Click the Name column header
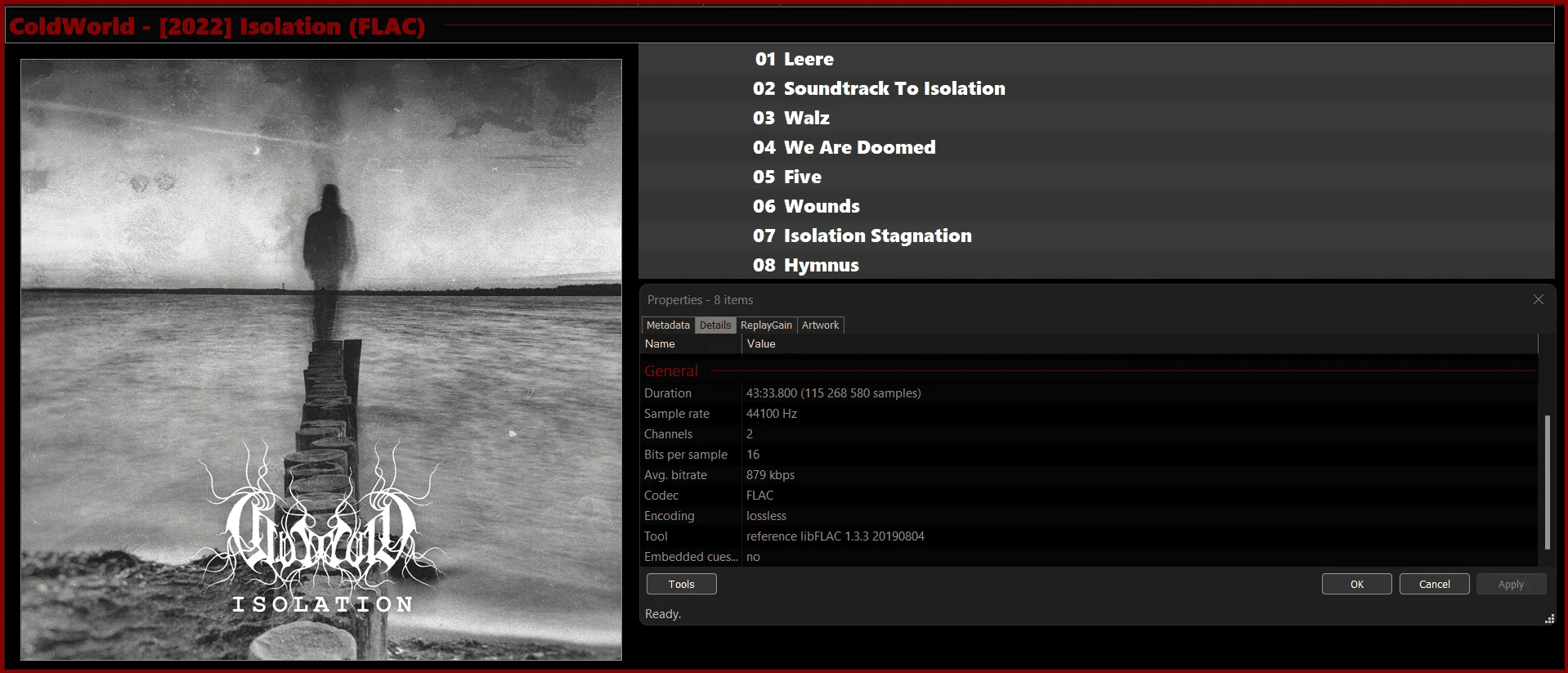 691,344
